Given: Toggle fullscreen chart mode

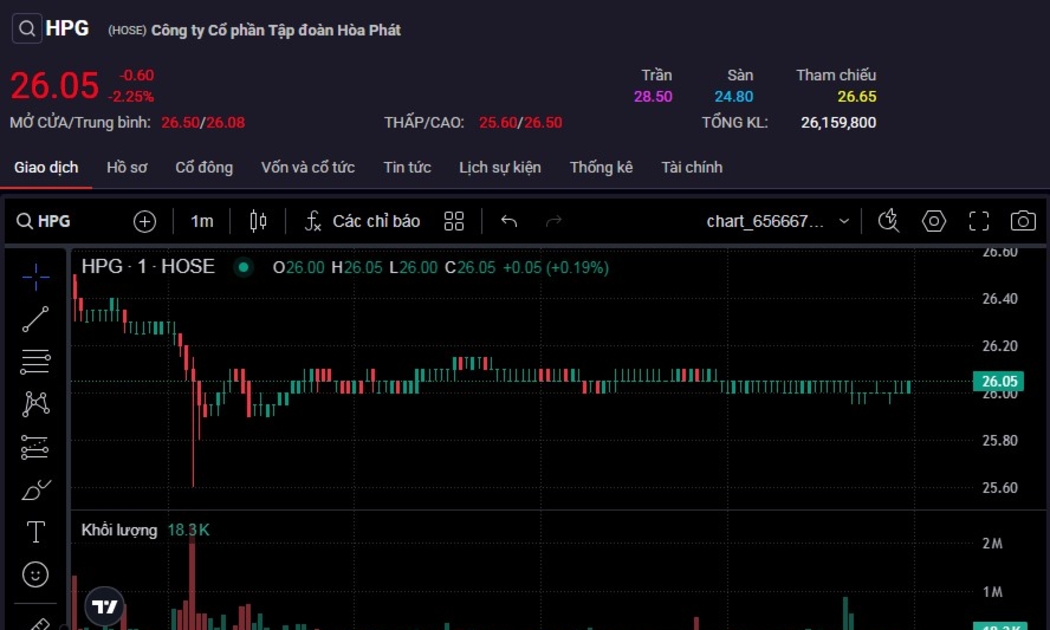Looking at the screenshot, I should tap(979, 221).
